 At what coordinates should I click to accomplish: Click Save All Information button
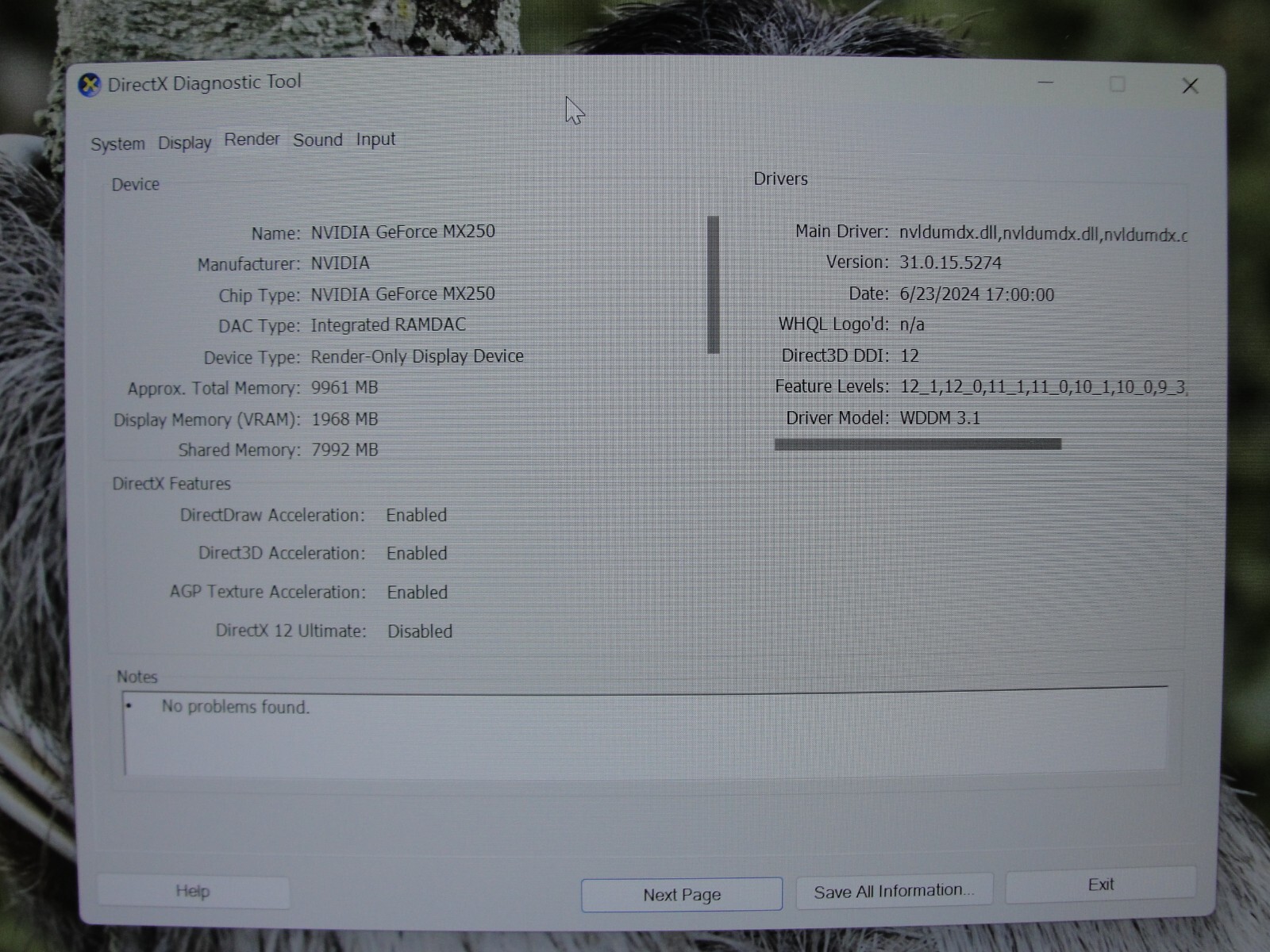pyautogui.click(x=894, y=891)
